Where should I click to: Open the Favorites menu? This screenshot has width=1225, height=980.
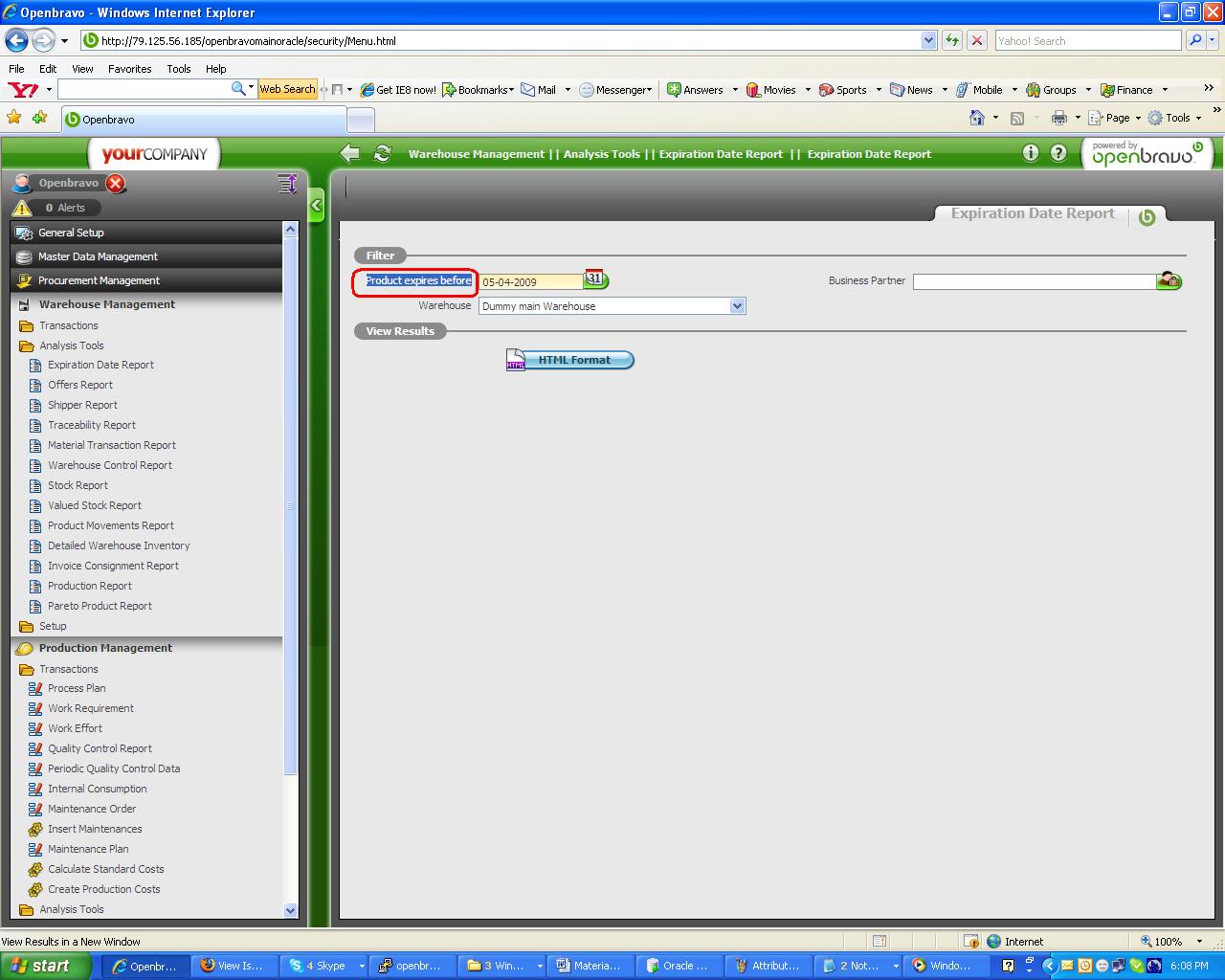[x=129, y=69]
